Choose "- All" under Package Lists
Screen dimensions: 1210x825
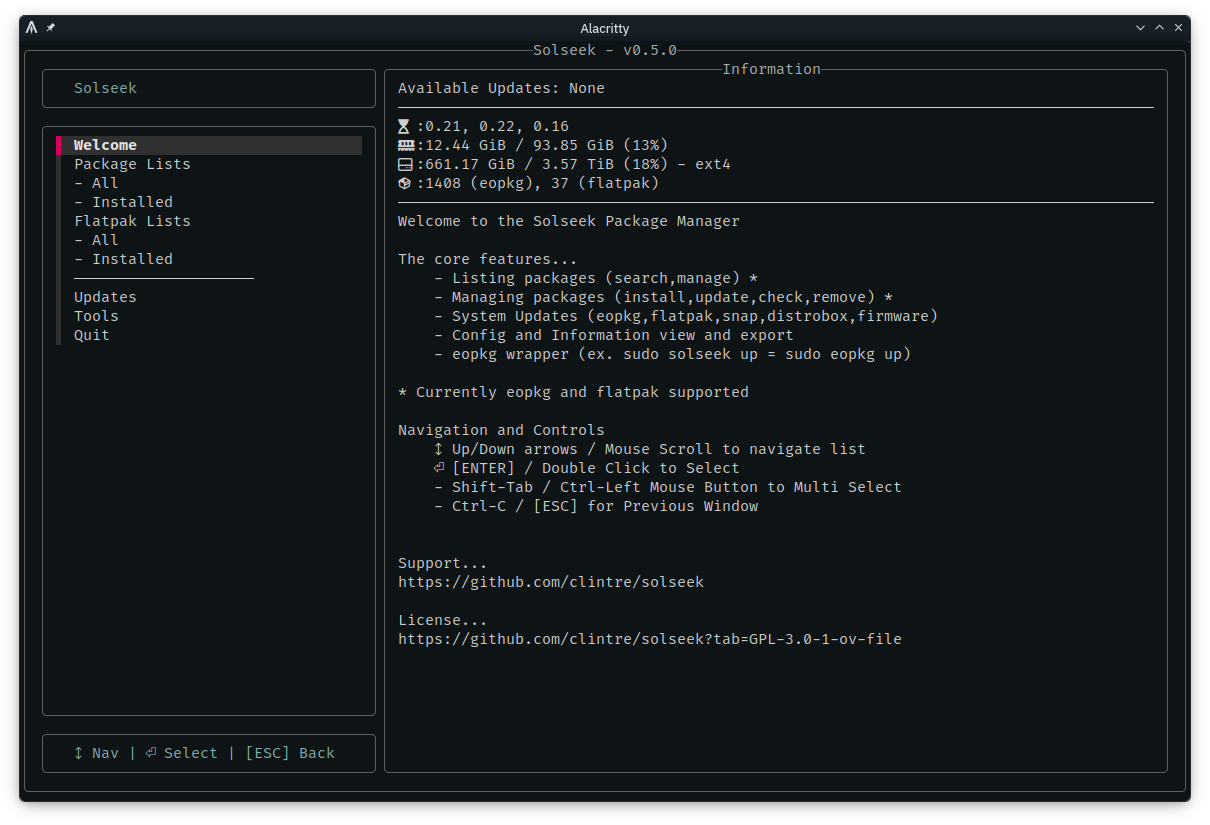[x=96, y=183]
